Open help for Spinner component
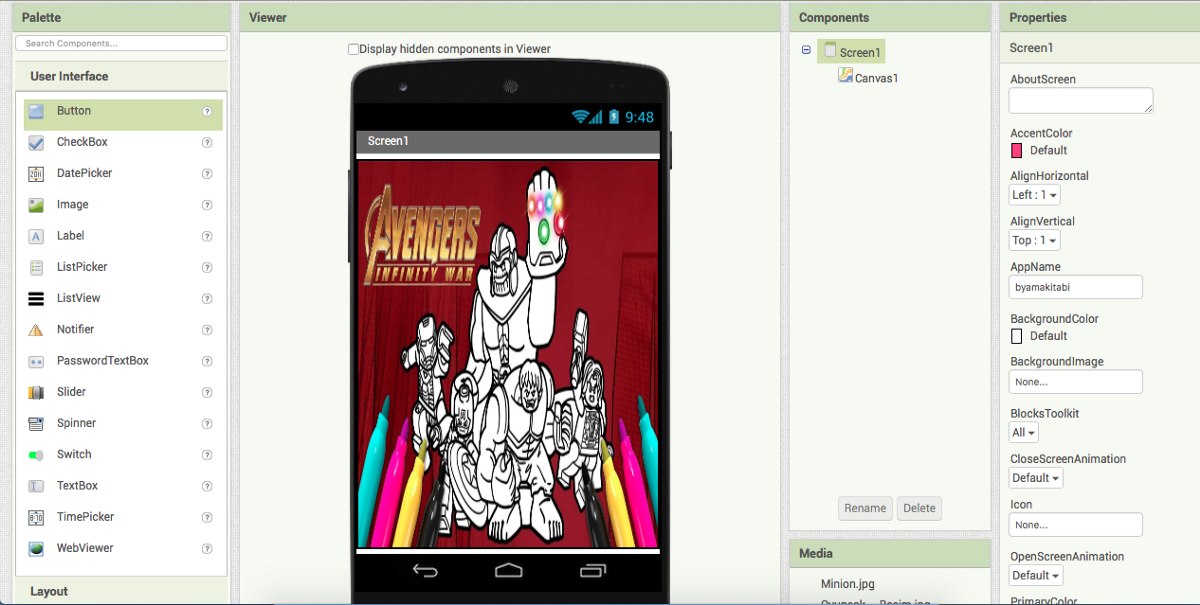Screen dimensions: 1200x605 click(x=207, y=424)
